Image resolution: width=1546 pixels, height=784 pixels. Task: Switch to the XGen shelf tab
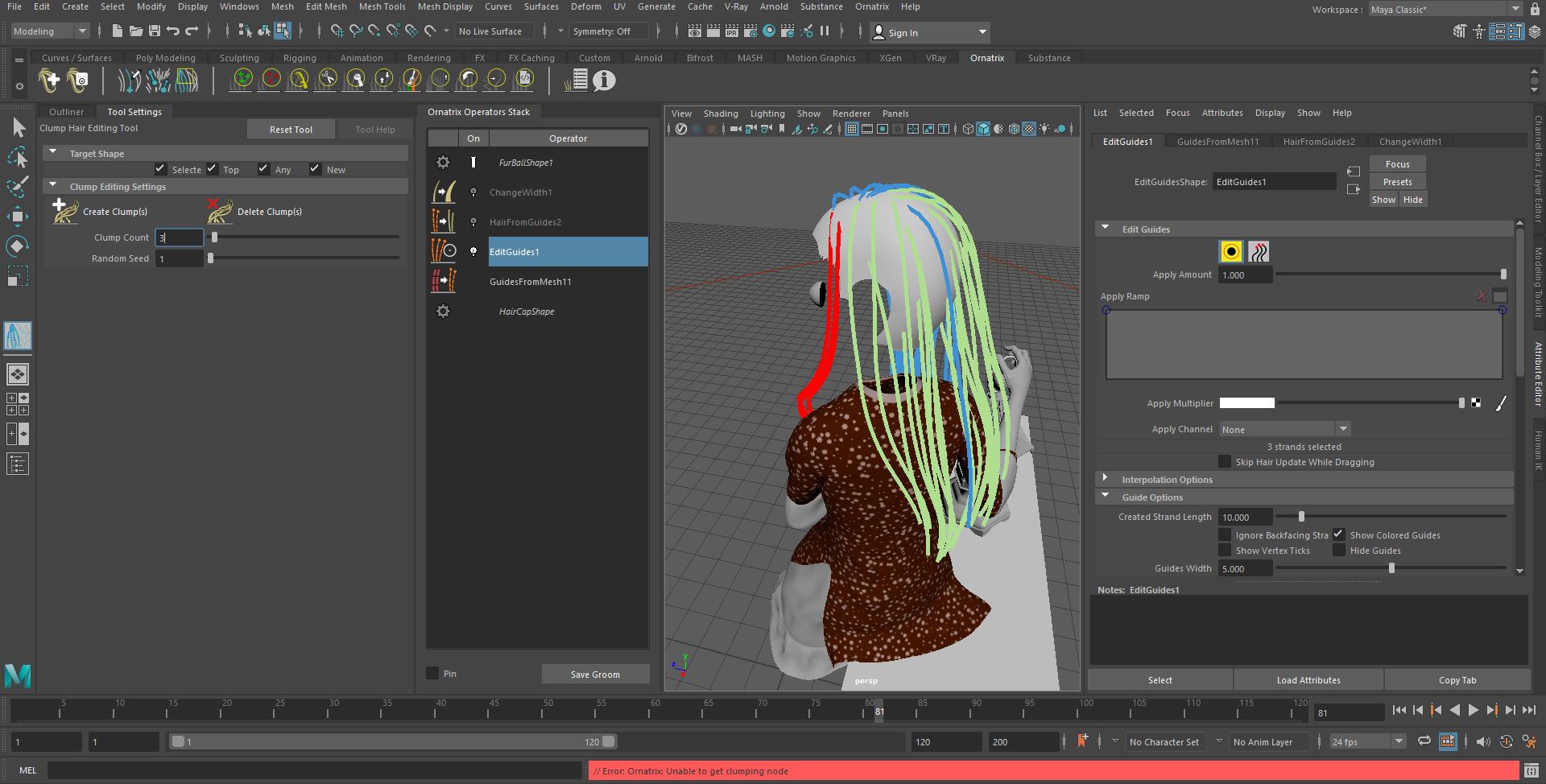point(890,58)
